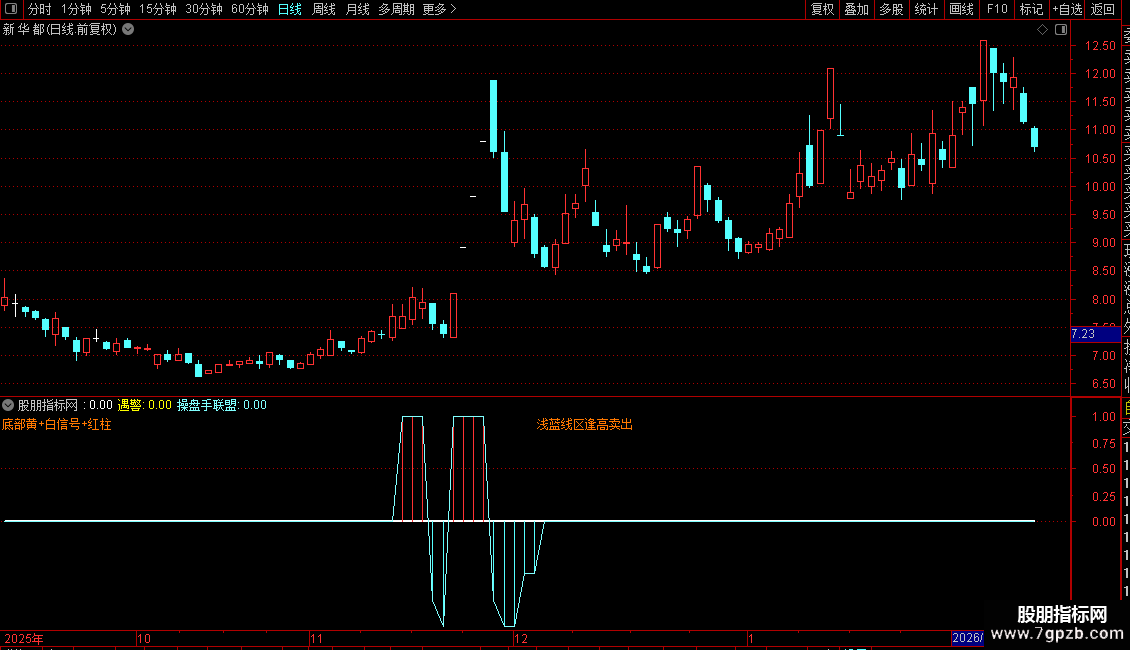Click the month 11 marker on time axis

[316, 638]
